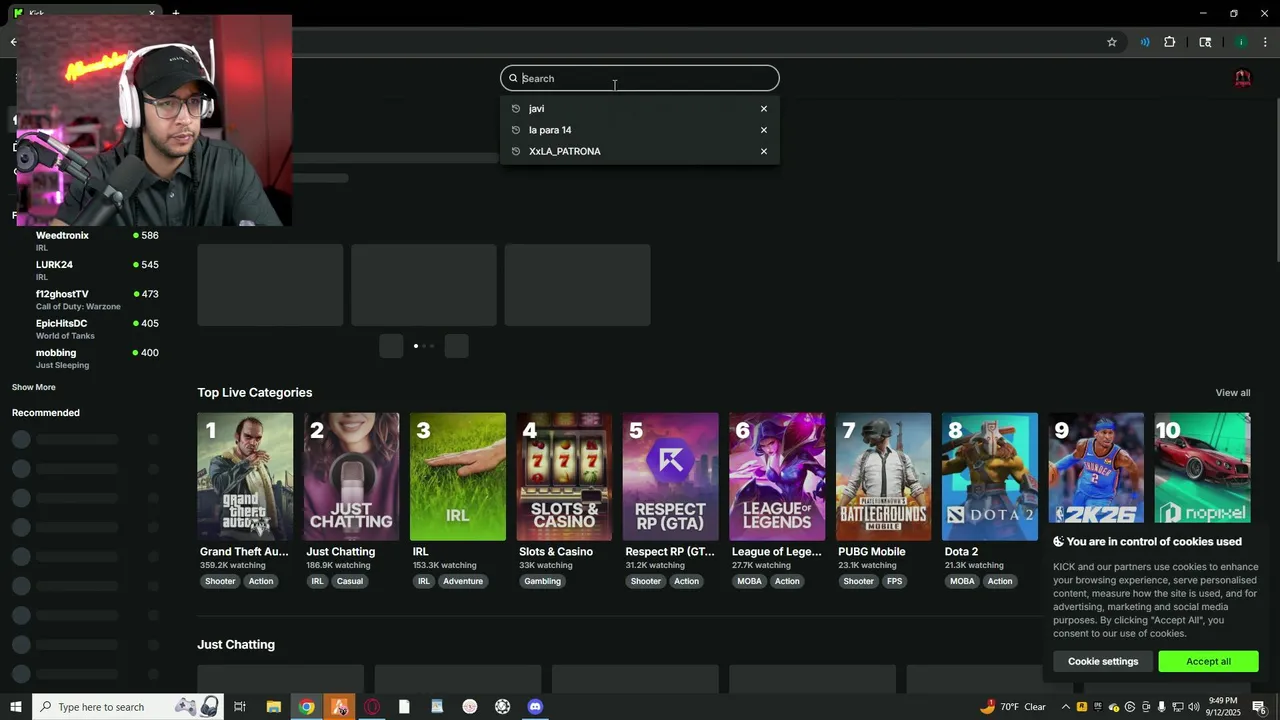The image size is (1280, 720).
Task: Open the Respect RP (GTA) category thumbnail
Action: tap(670, 477)
